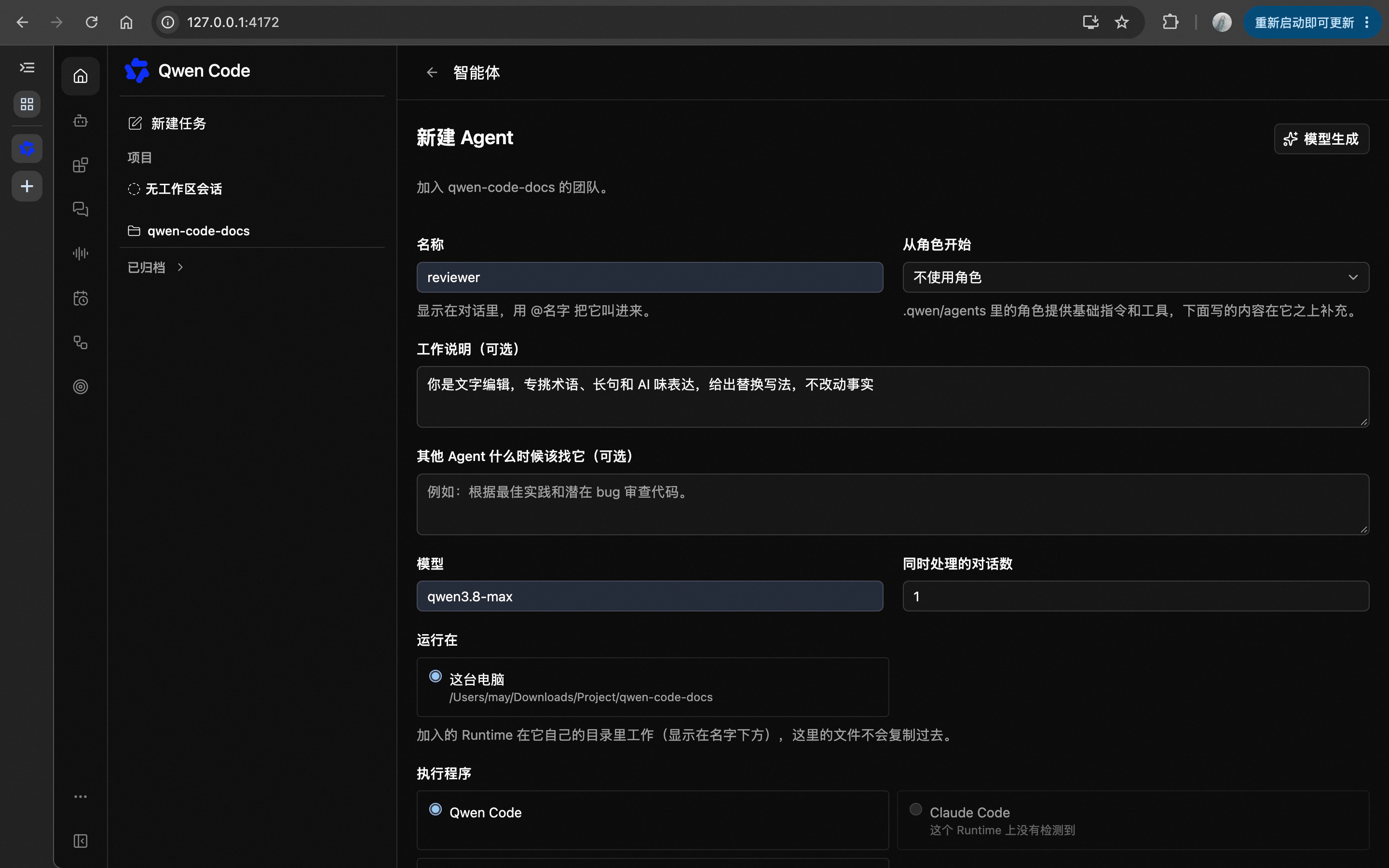Collapse the panel with bottom sidebar icon
1389x868 pixels.
[81, 841]
